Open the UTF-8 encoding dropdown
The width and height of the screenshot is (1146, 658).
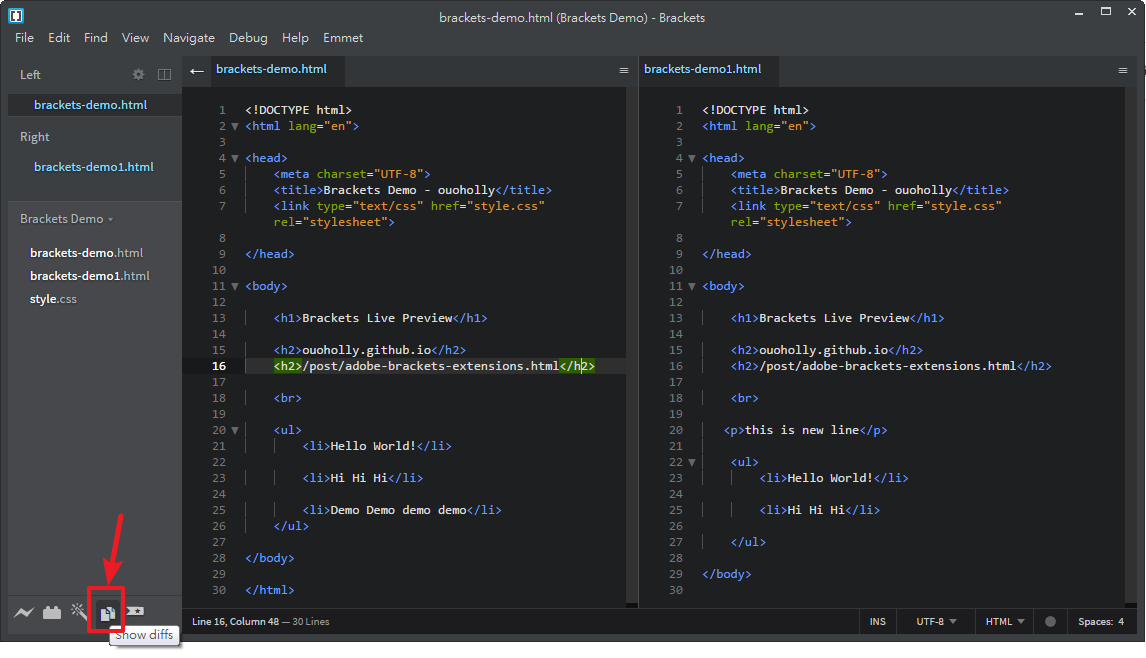pyautogui.click(x=936, y=621)
